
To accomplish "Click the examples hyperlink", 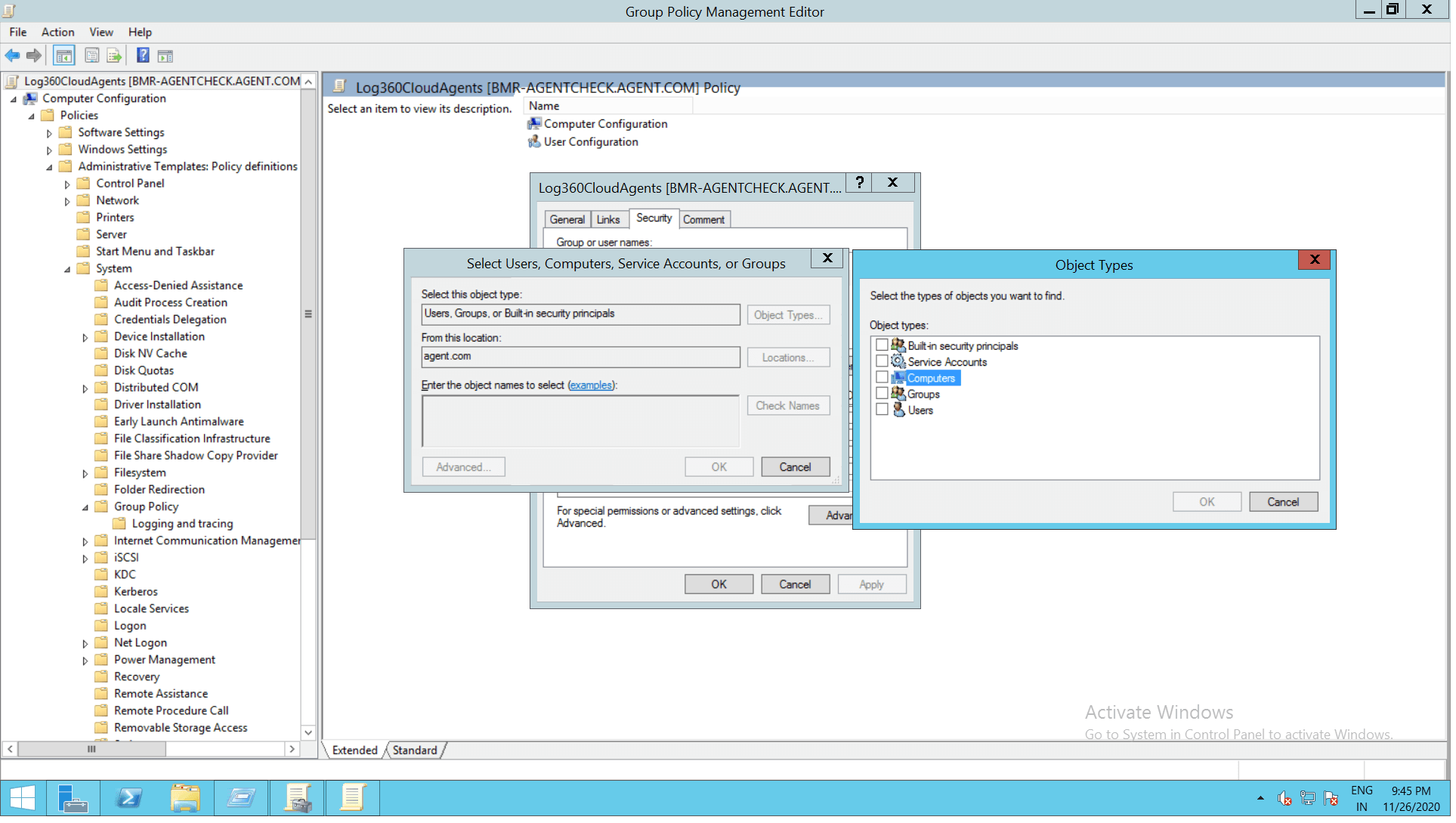I will 592,387.
